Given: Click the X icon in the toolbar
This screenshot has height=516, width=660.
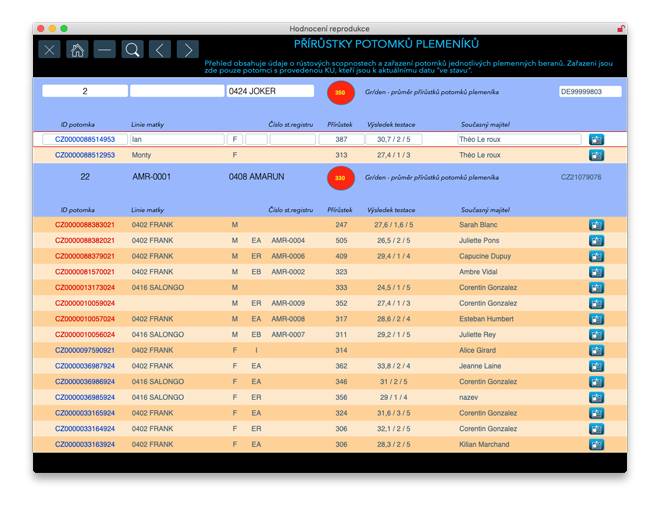Looking at the screenshot, I should pyautogui.click(x=49, y=49).
